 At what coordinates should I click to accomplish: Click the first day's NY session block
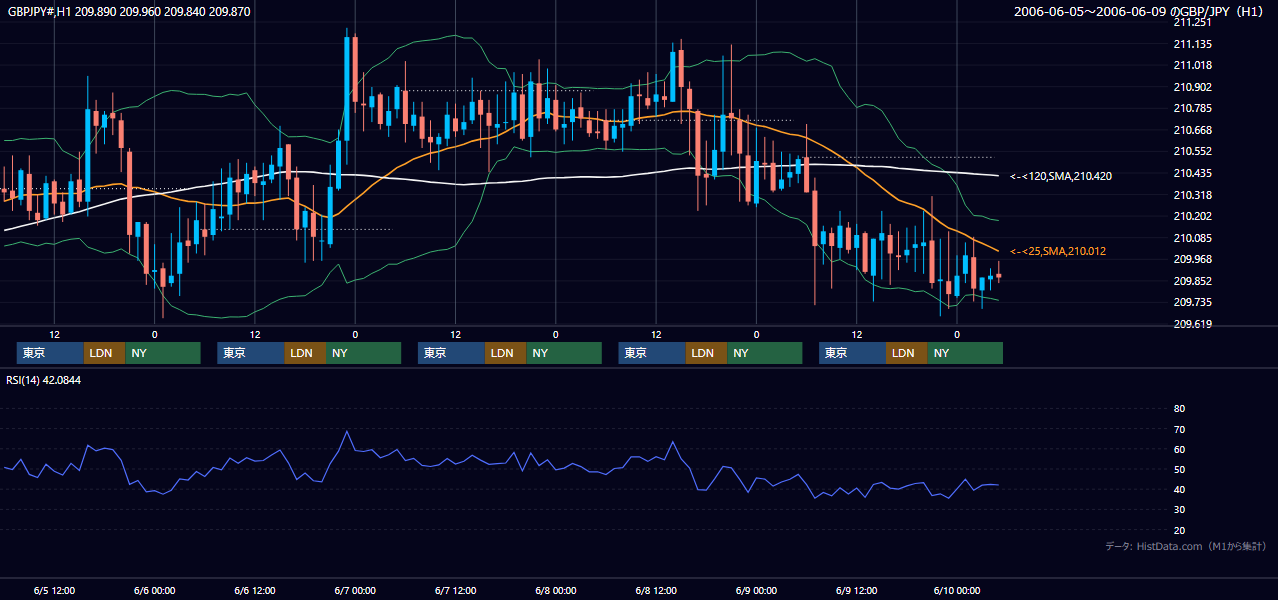click(x=163, y=353)
